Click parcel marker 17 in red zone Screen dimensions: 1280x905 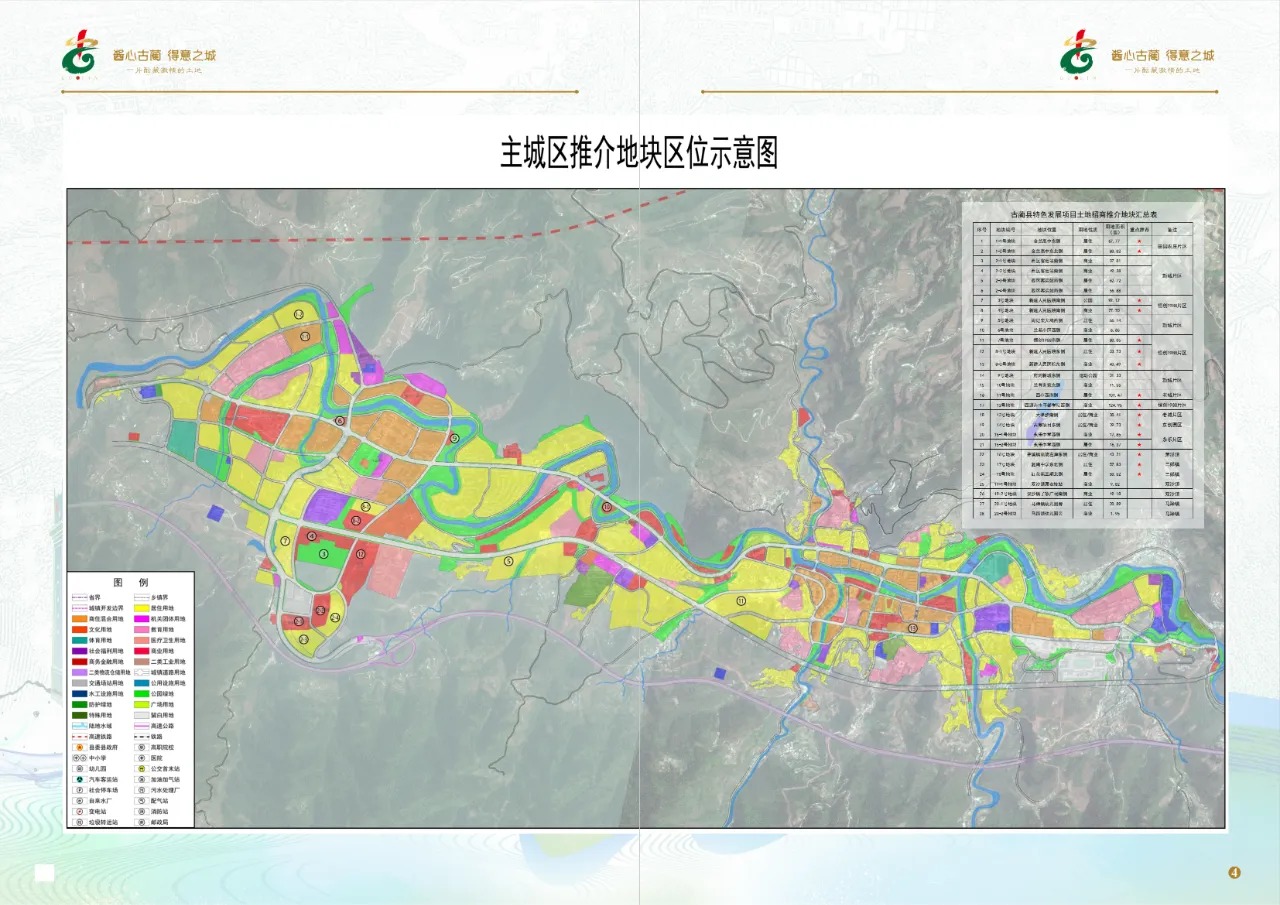pos(361,553)
